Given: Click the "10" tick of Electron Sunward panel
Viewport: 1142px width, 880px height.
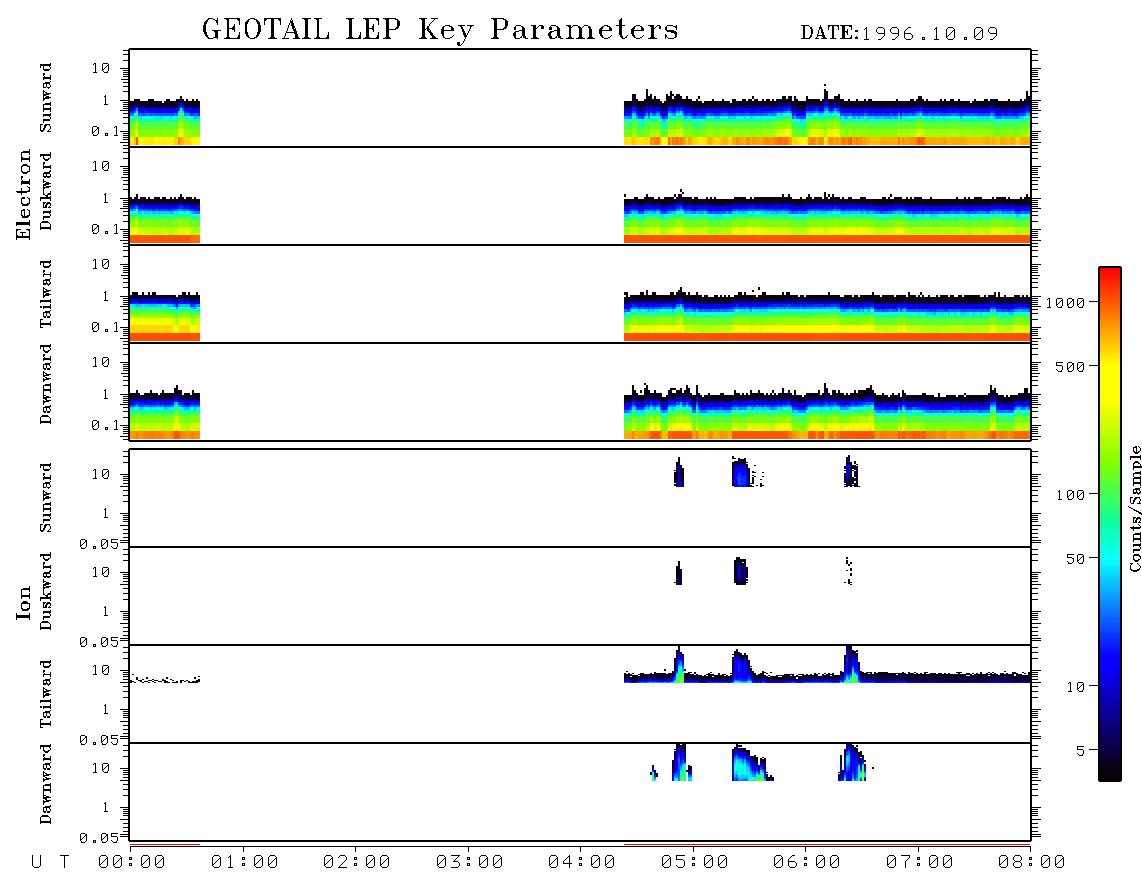Looking at the screenshot, I should pos(101,68).
